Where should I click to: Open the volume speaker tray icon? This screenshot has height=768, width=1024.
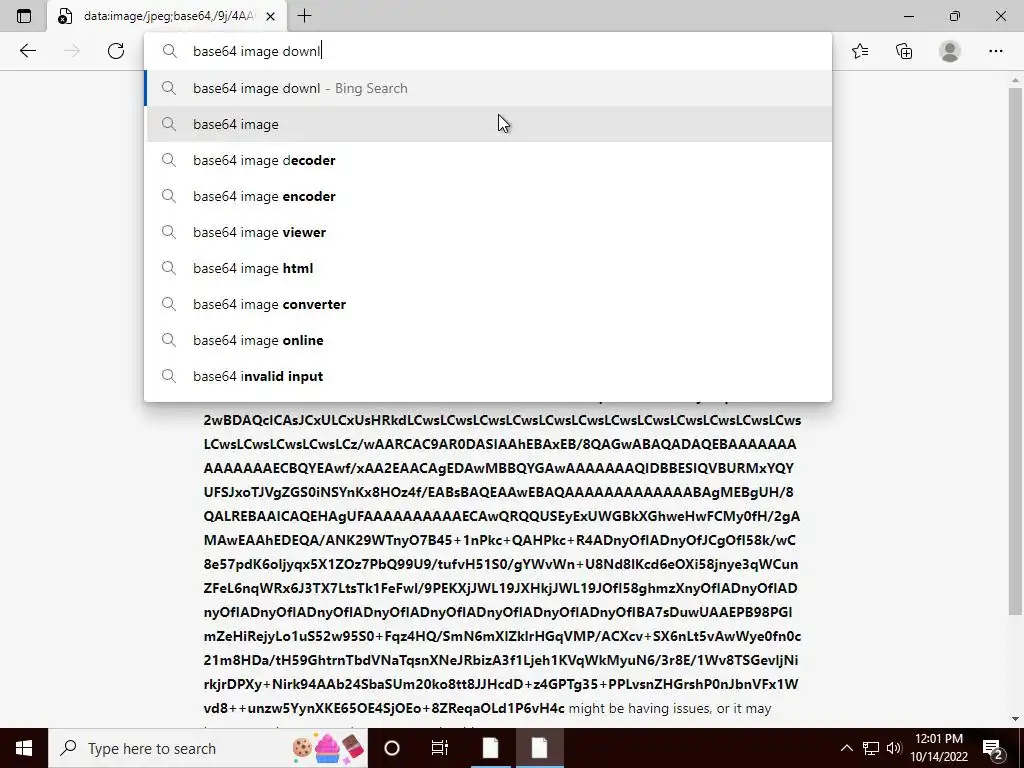click(x=894, y=748)
